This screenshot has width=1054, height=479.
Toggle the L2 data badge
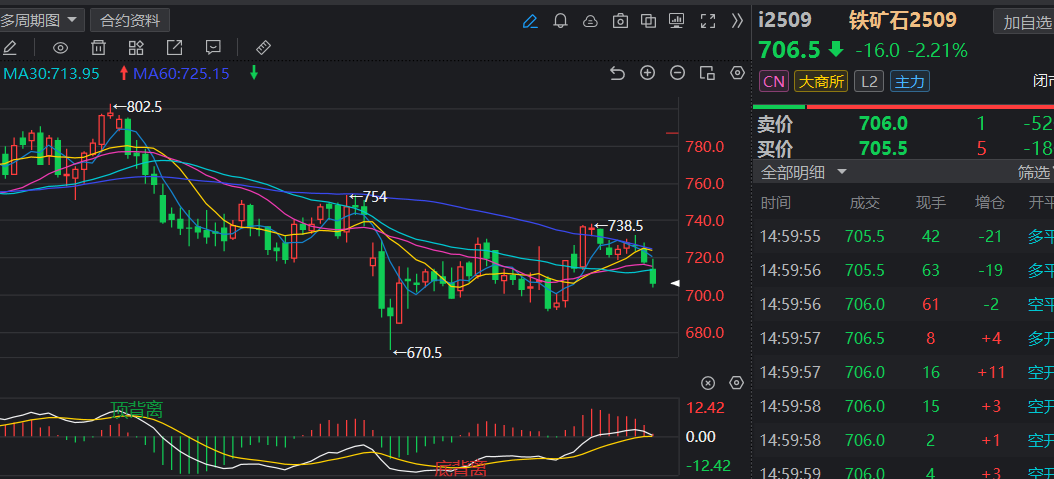click(869, 82)
